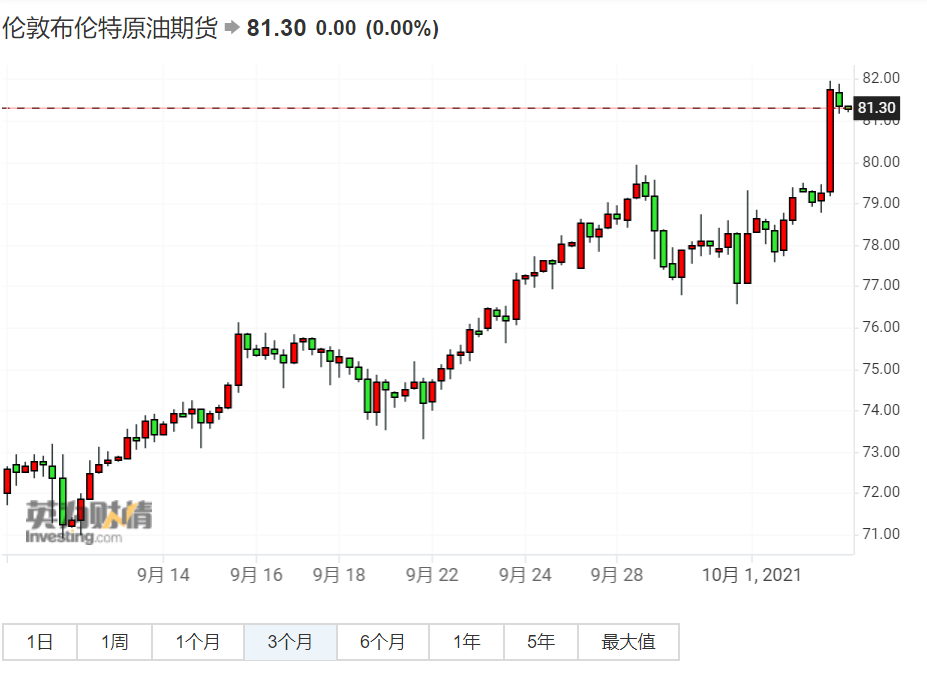
Task: Click the 81.30 price in the header
Action: click(x=276, y=28)
